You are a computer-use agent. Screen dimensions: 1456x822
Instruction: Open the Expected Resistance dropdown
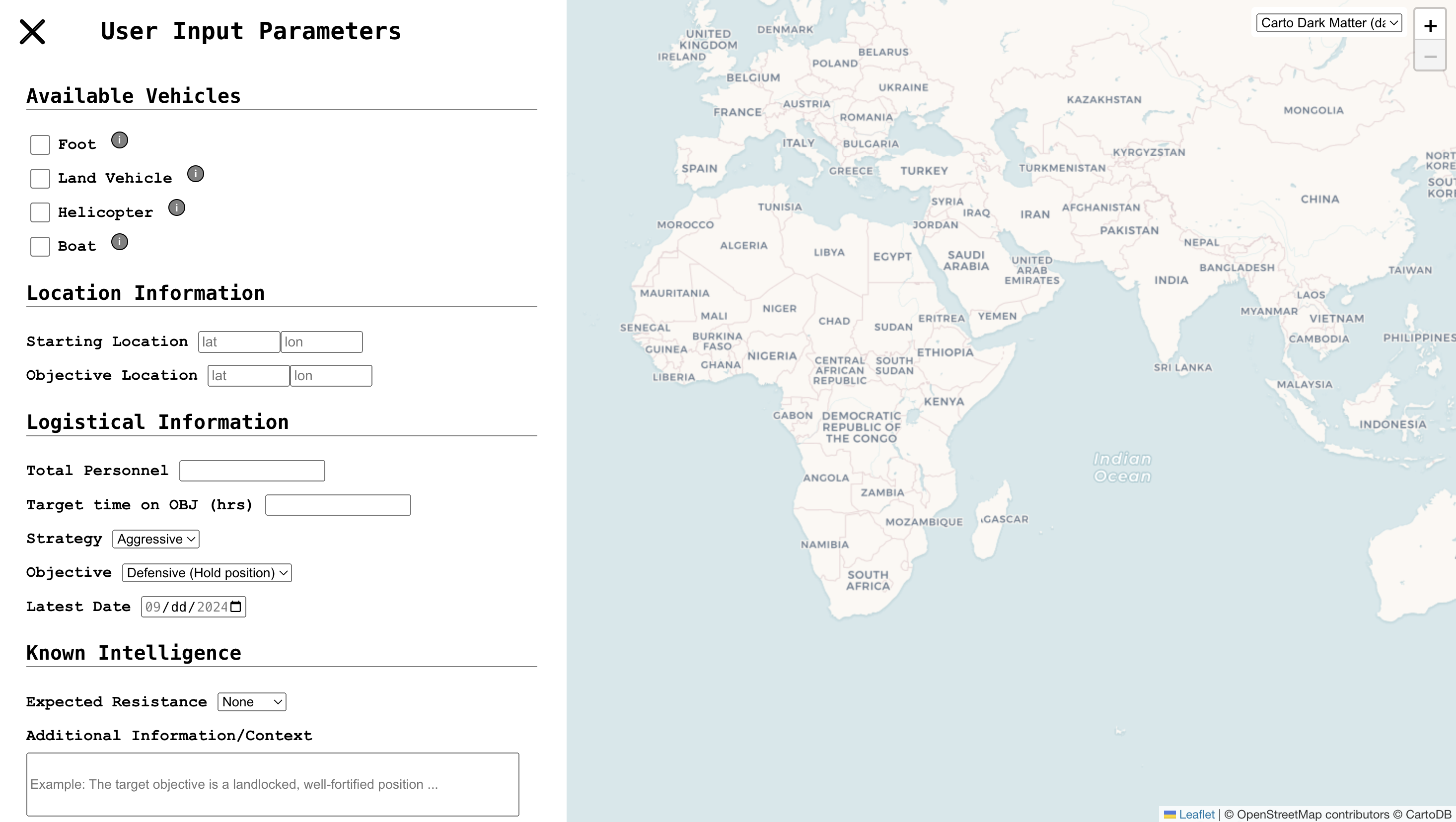[x=252, y=702]
